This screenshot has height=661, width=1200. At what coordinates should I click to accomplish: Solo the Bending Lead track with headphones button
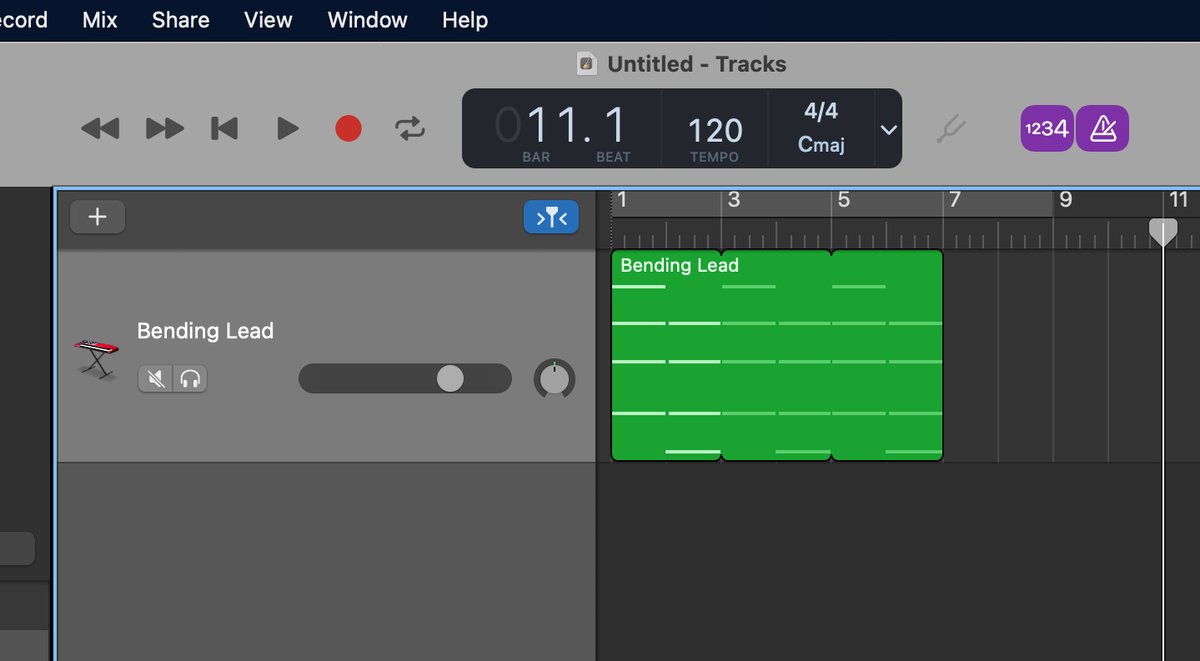(x=190, y=379)
